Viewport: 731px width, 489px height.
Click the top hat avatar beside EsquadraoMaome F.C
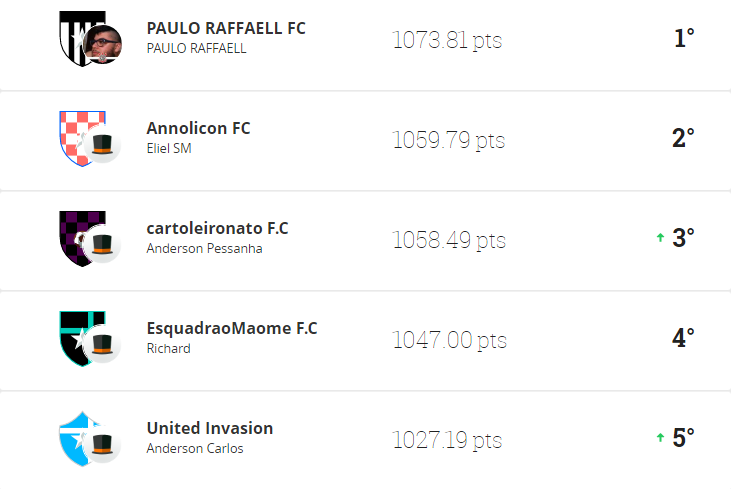102,345
